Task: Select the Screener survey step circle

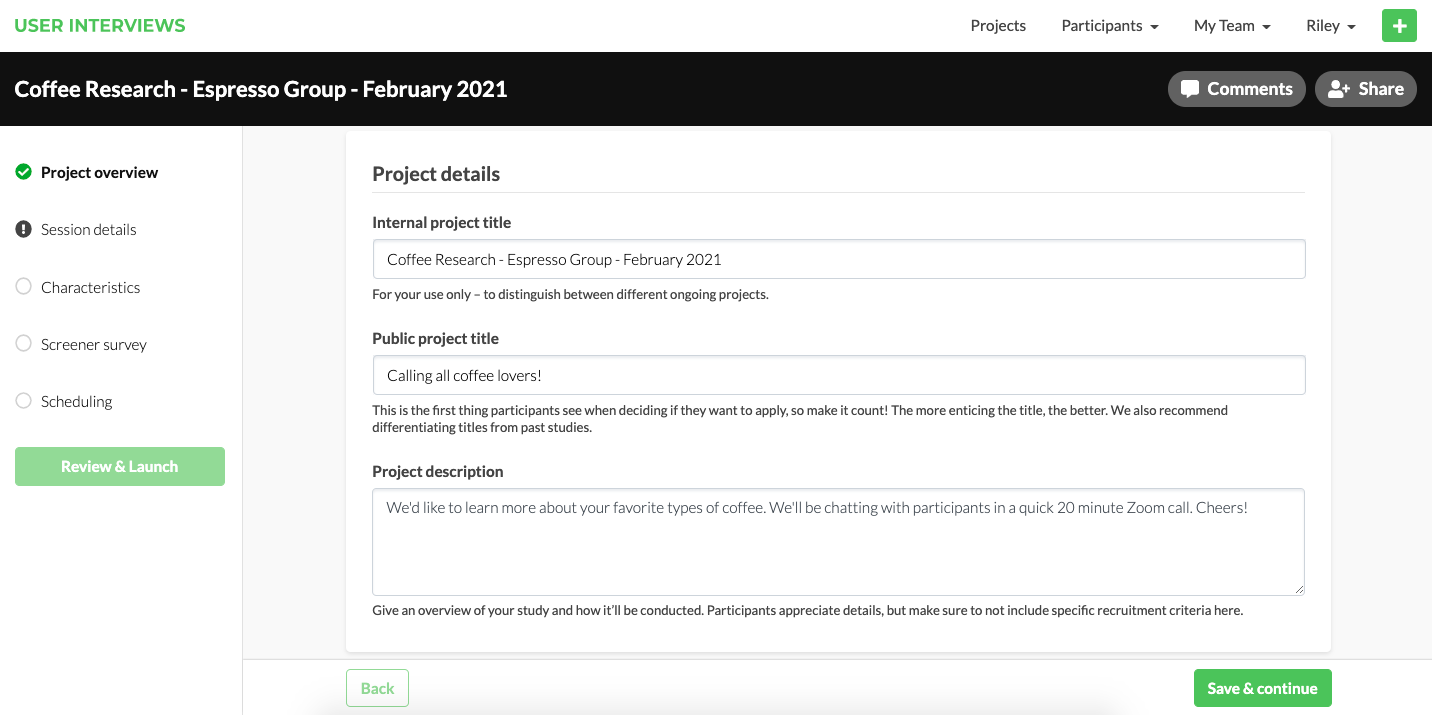Action: click(24, 343)
